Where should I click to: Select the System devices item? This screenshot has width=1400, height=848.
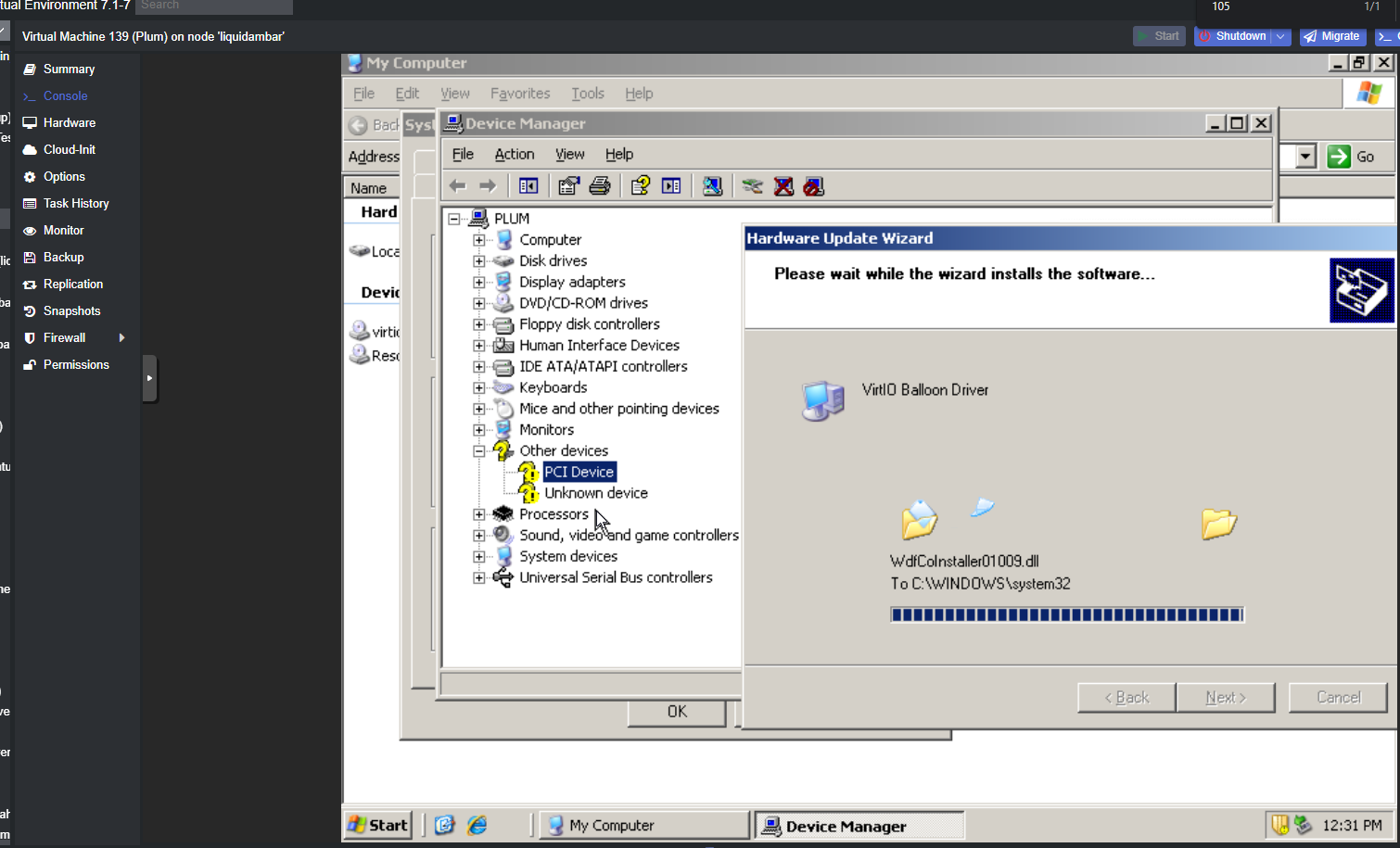(x=568, y=556)
